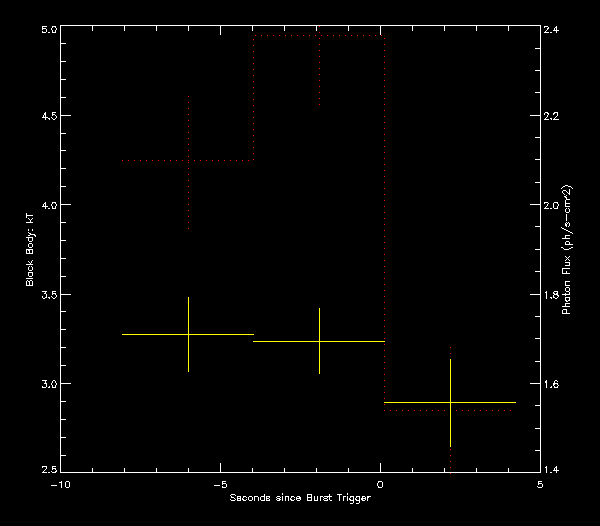This screenshot has width=600, height=526.
Task: Click the 5 tick label on x-axis
Action: 540,484
